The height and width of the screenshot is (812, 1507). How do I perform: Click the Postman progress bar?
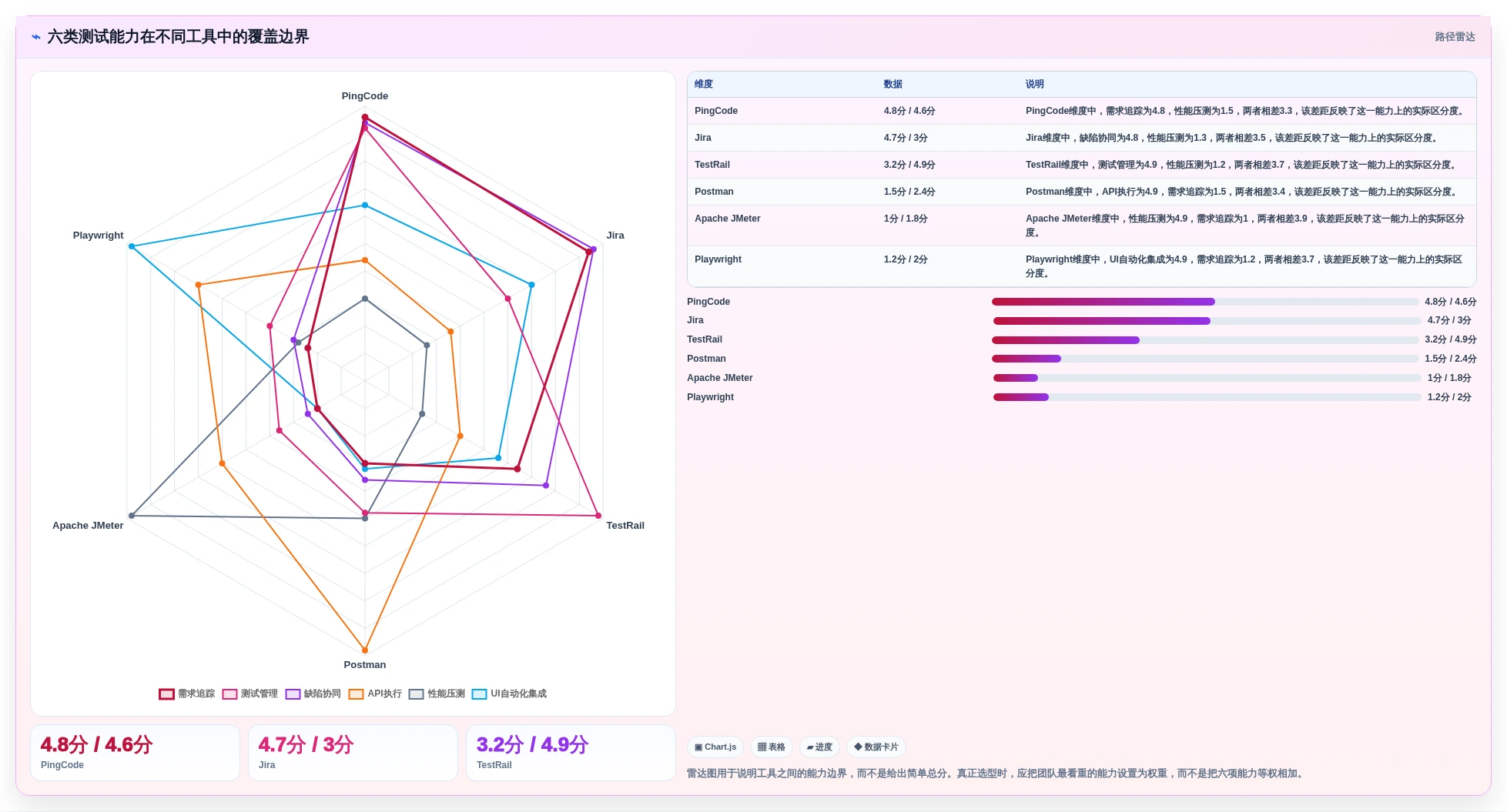(1205, 359)
